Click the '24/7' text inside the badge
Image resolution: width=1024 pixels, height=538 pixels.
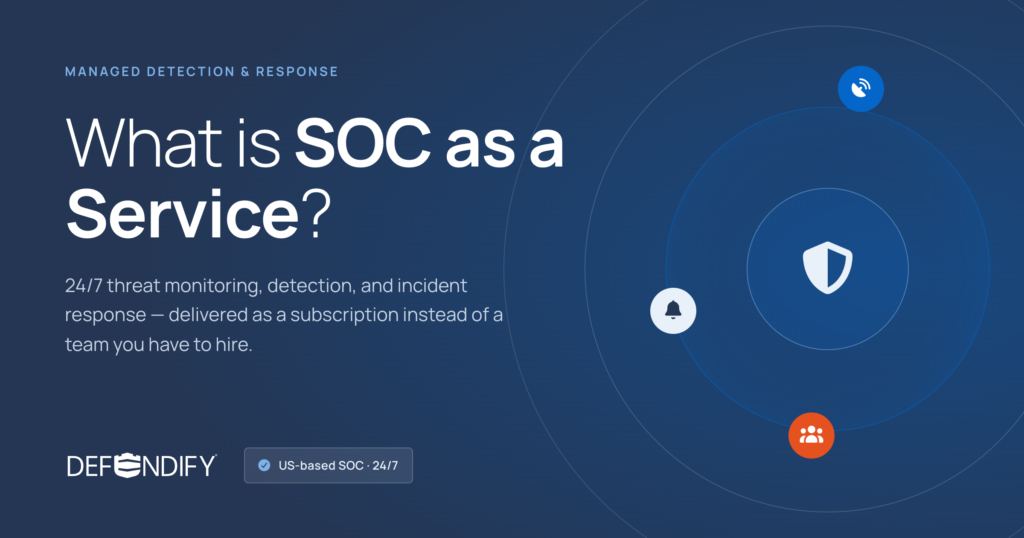pos(385,466)
